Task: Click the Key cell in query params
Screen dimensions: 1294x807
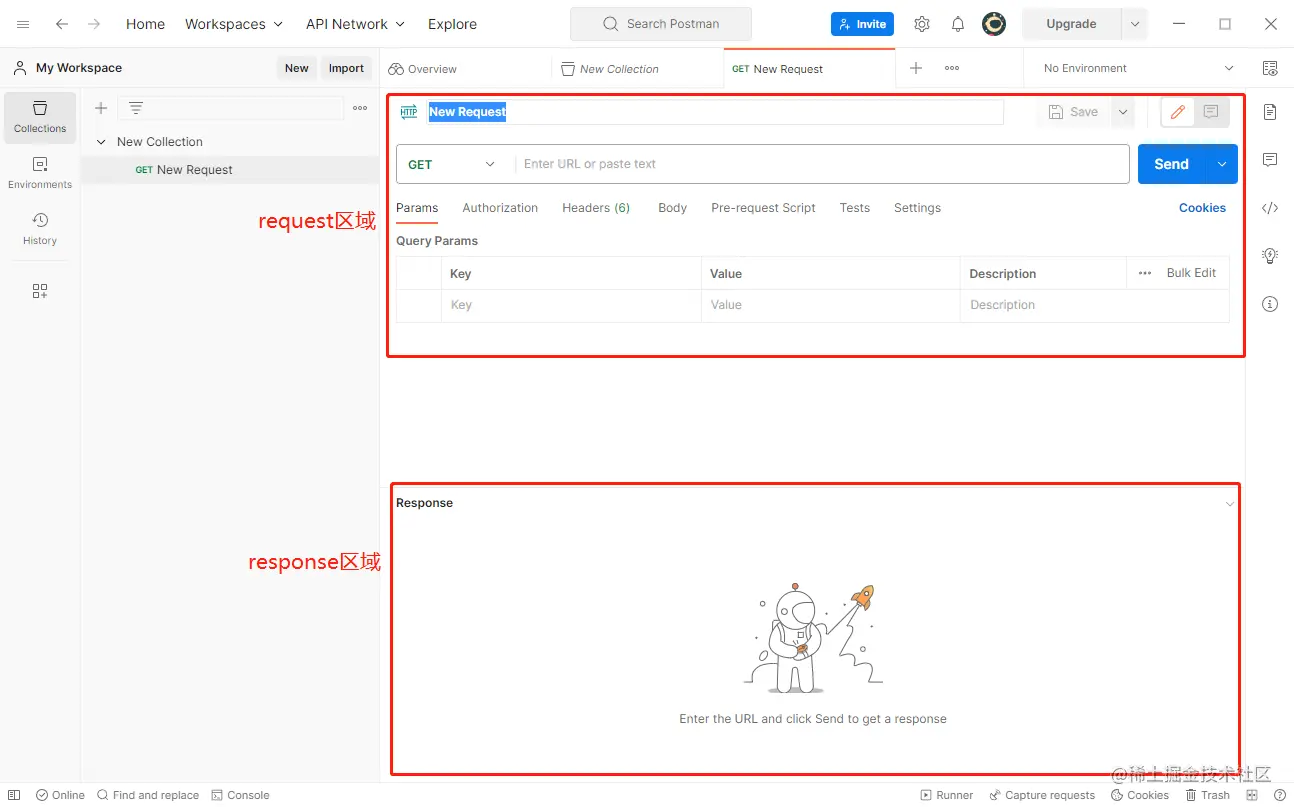Action: pos(571,305)
